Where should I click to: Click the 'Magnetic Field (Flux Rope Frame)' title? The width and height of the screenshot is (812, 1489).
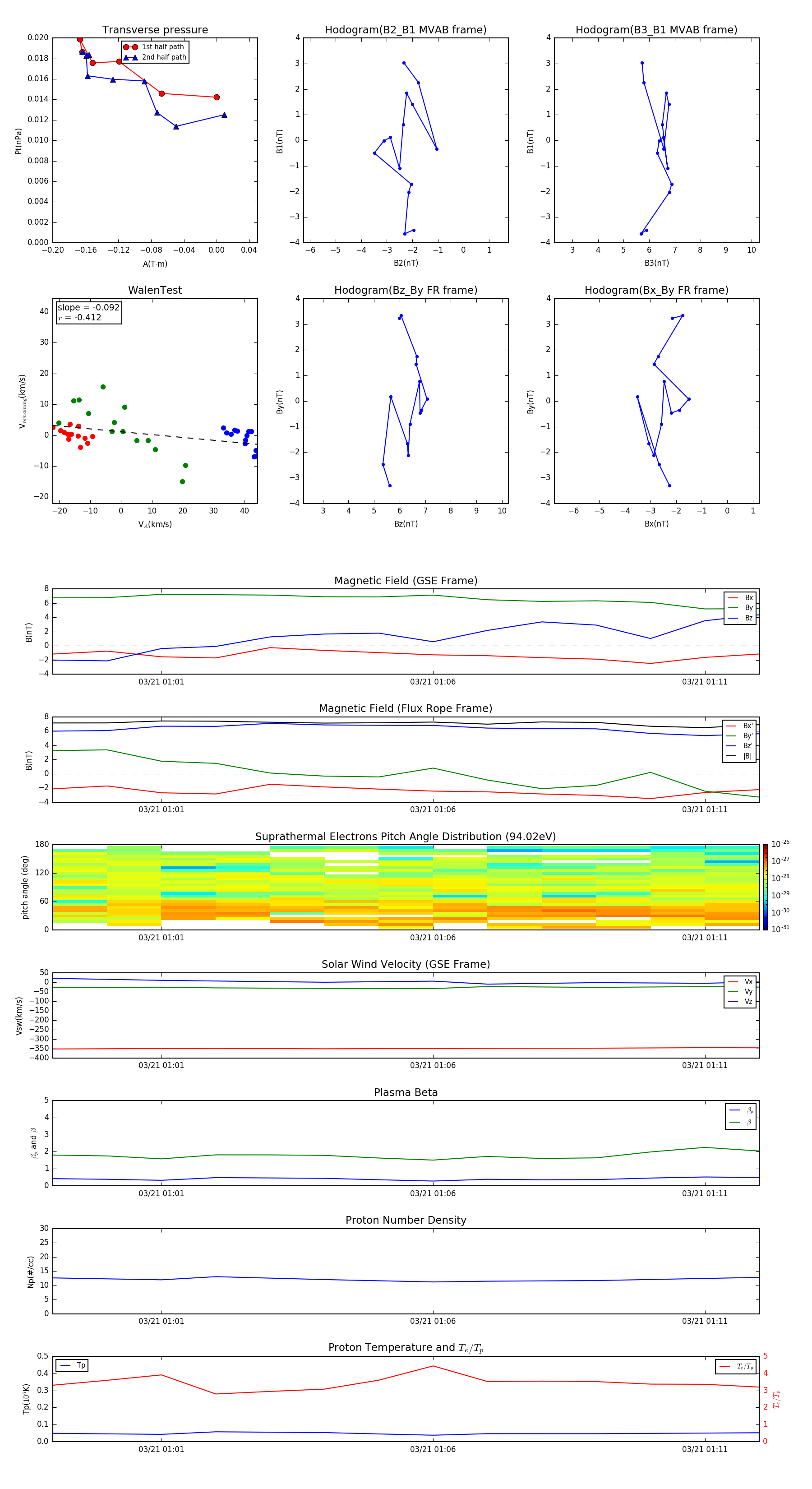coord(406,709)
